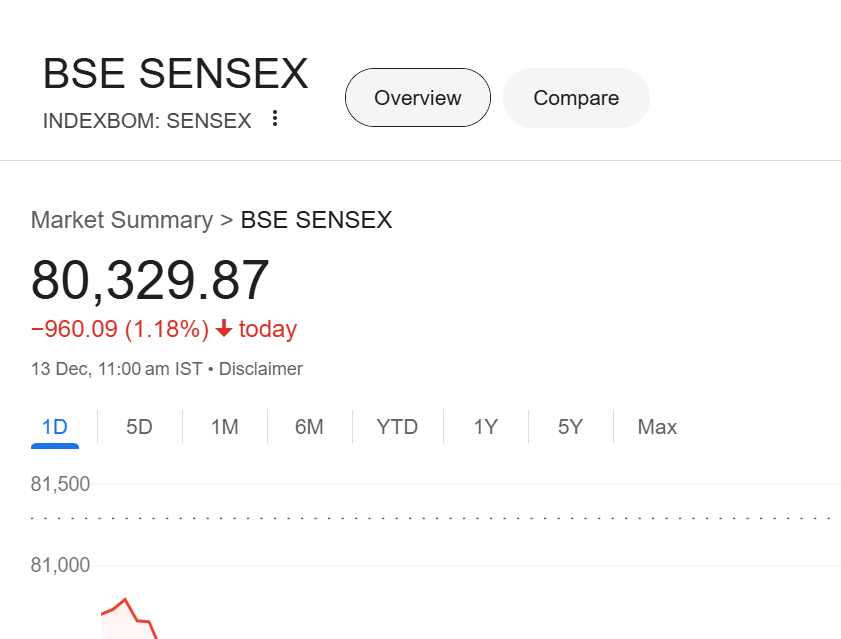This screenshot has height=639, width=841.
Task: Click the BSE SENSEX breadcrumb text
Action: 316,219
